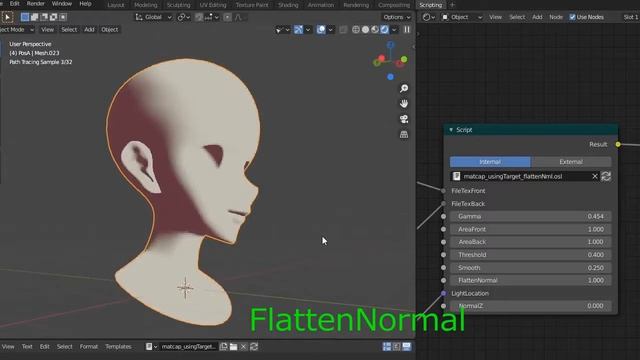This screenshot has width=640, height=360.
Task: Open the gizmo options dropdown arrow
Action: pos(308,30)
